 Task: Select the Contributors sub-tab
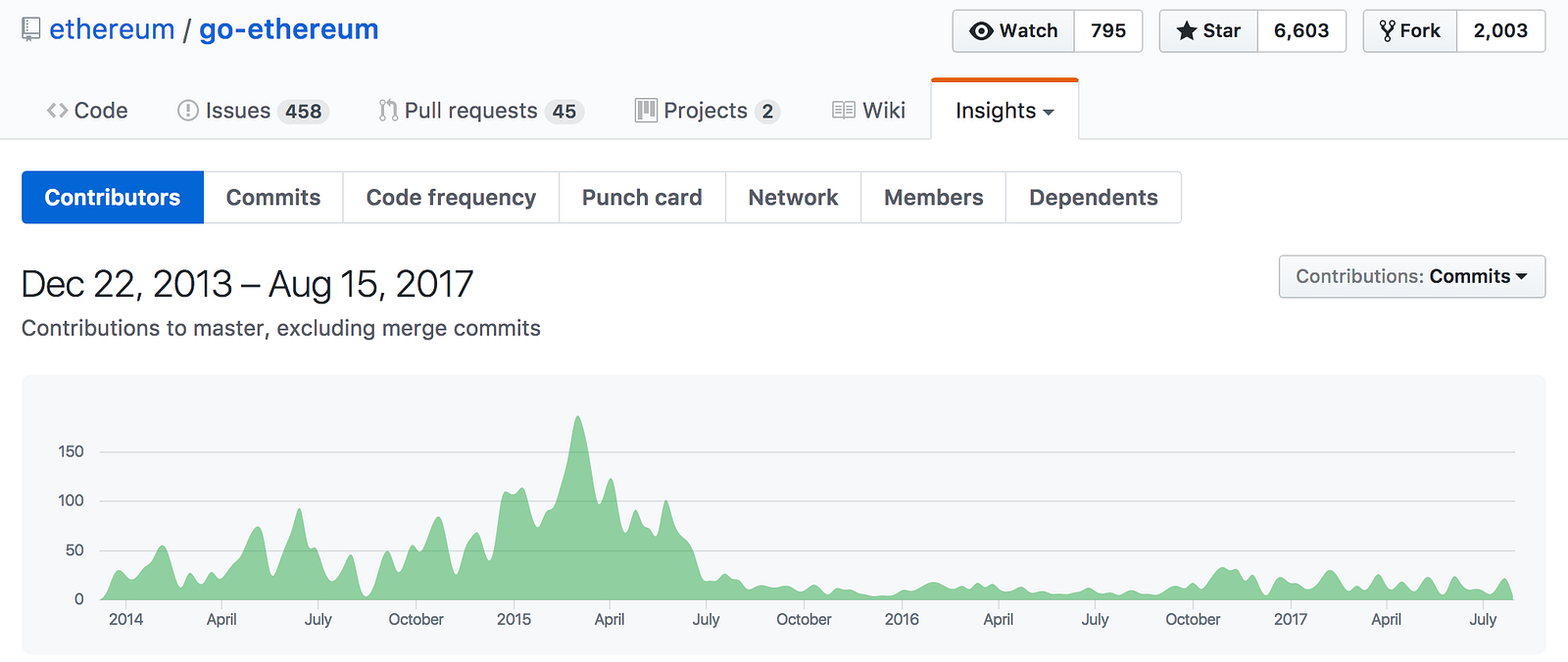click(113, 197)
